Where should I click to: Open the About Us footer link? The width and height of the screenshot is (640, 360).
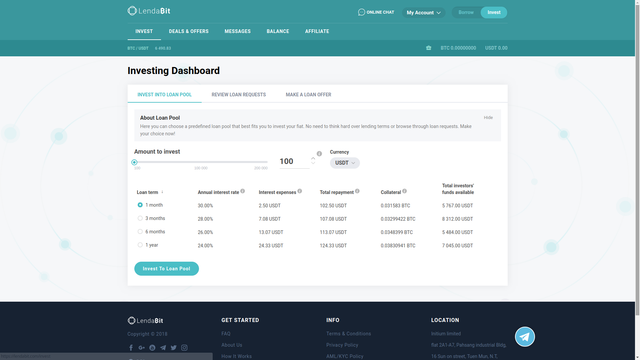click(232, 345)
